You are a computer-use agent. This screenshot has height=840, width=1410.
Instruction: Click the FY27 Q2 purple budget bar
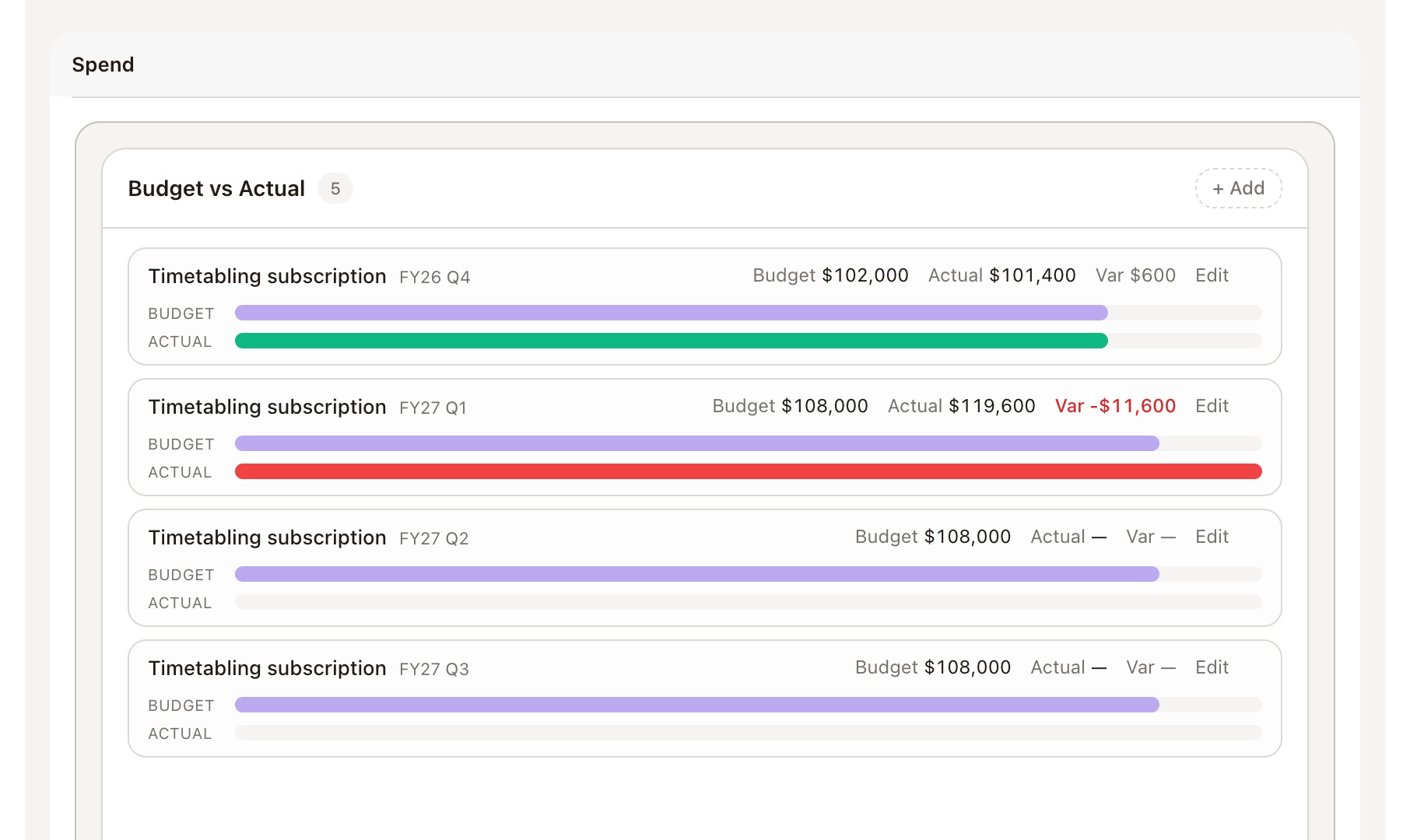(x=696, y=574)
